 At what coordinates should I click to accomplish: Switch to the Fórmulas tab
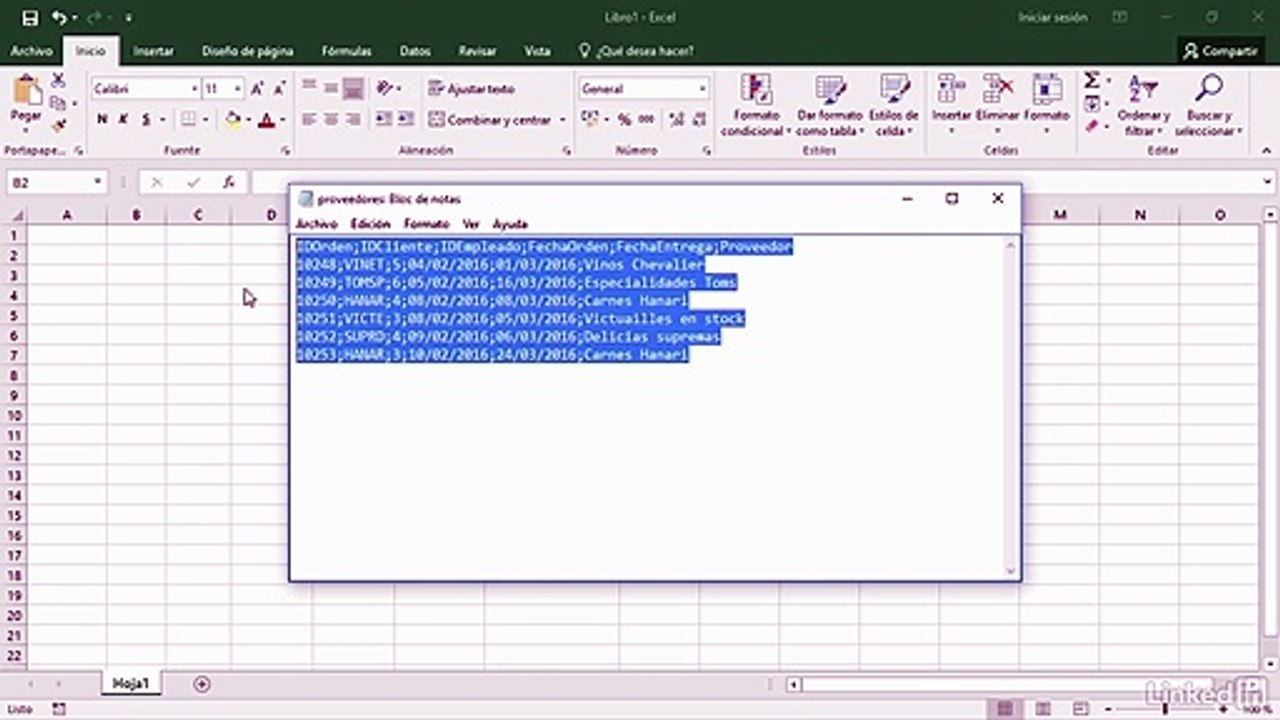point(347,51)
